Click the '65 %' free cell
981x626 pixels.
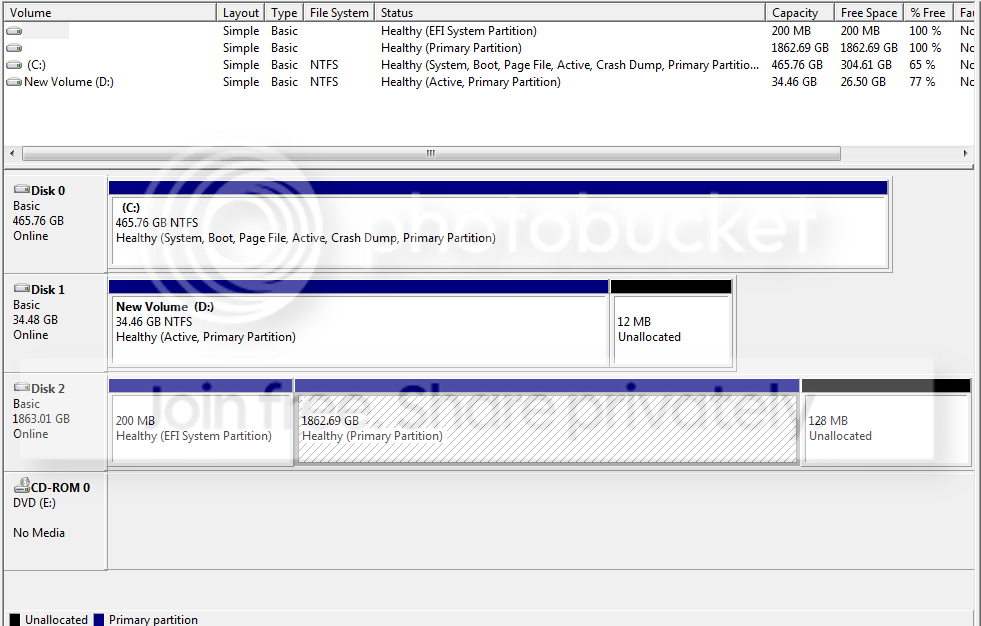click(x=922, y=64)
